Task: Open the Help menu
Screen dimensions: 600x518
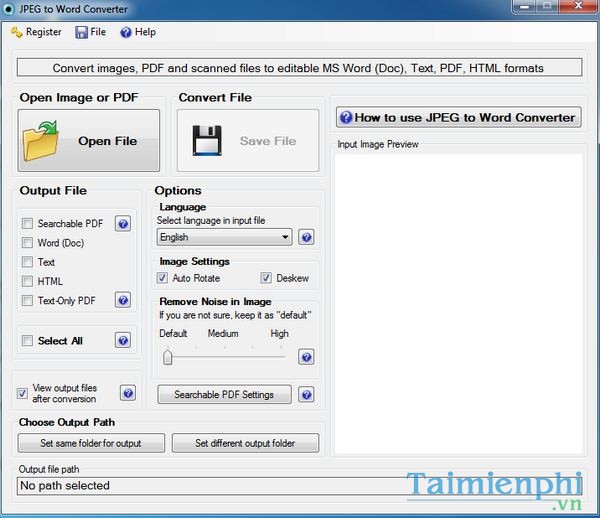Action: tap(138, 32)
